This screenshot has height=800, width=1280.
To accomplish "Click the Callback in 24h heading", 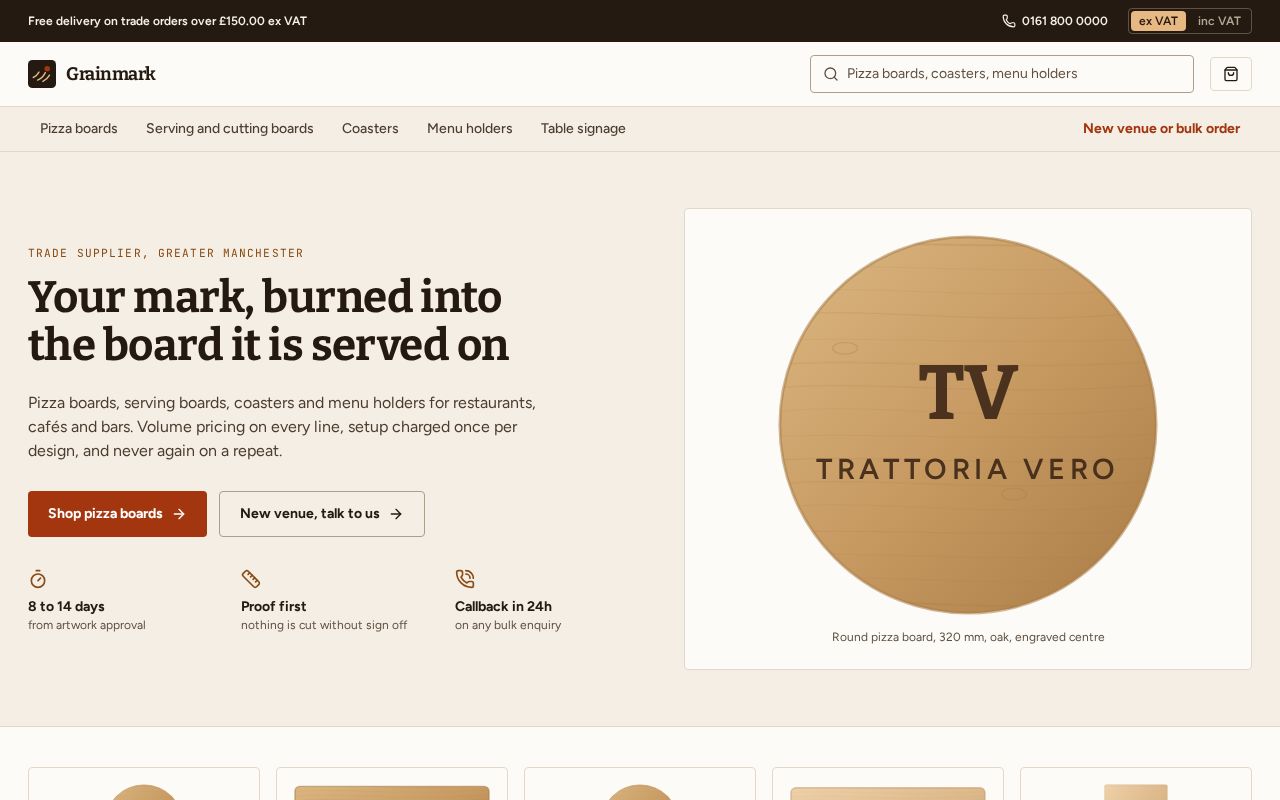I will [503, 606].
